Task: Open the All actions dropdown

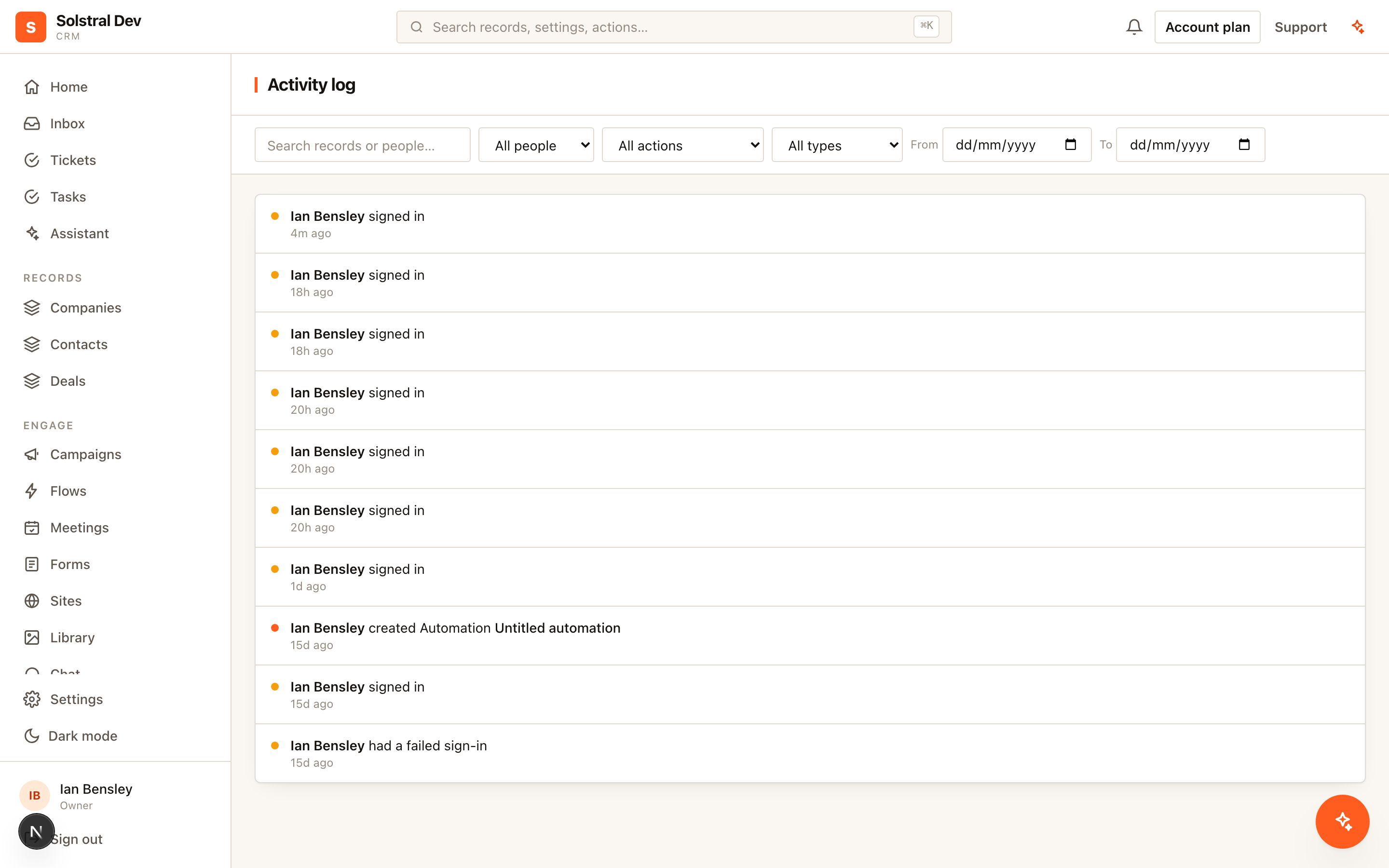Action: click(x=682, y=145)
